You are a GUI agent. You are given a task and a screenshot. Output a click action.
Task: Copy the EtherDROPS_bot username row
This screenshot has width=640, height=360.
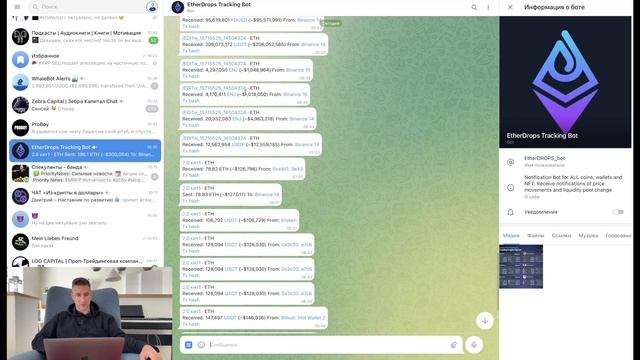click(x=565, y=161)
